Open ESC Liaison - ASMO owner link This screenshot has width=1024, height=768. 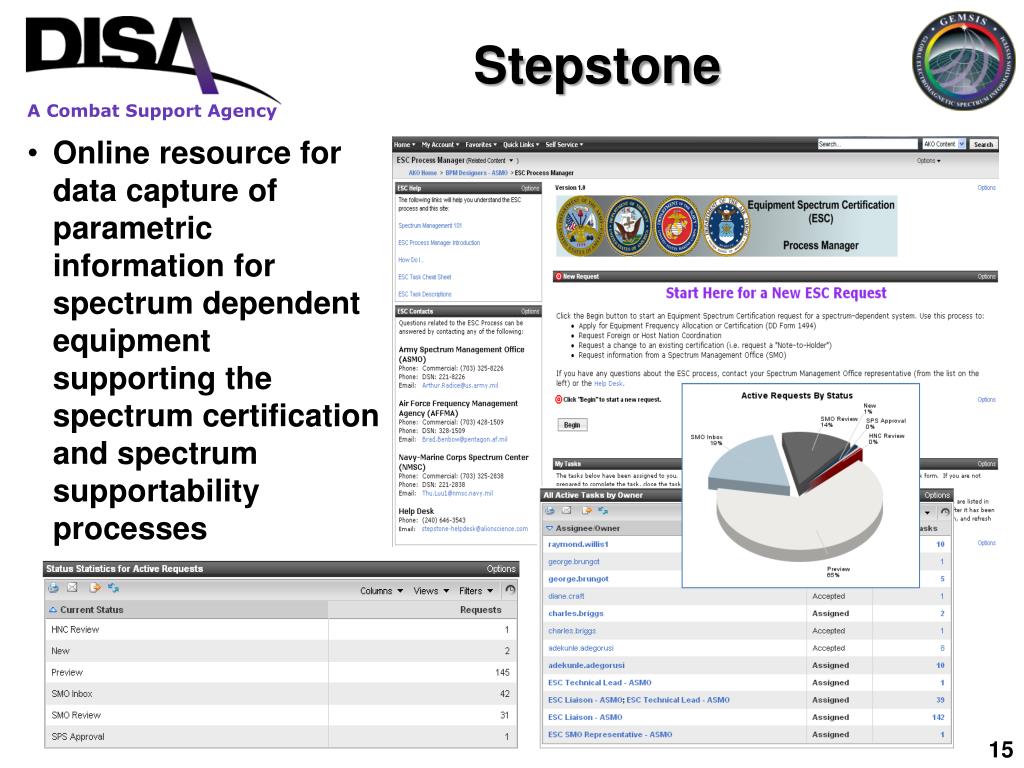[584, 717]
